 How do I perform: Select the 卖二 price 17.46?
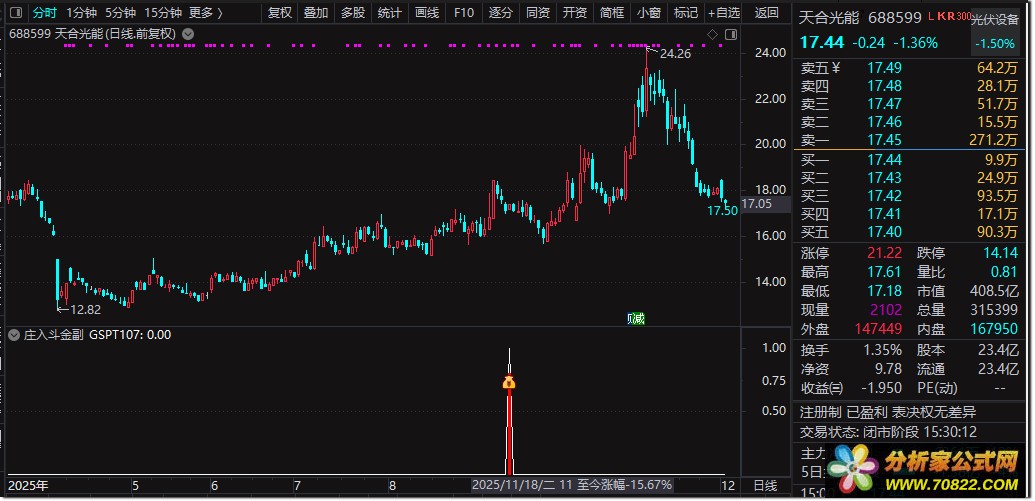tap(885, 122)
